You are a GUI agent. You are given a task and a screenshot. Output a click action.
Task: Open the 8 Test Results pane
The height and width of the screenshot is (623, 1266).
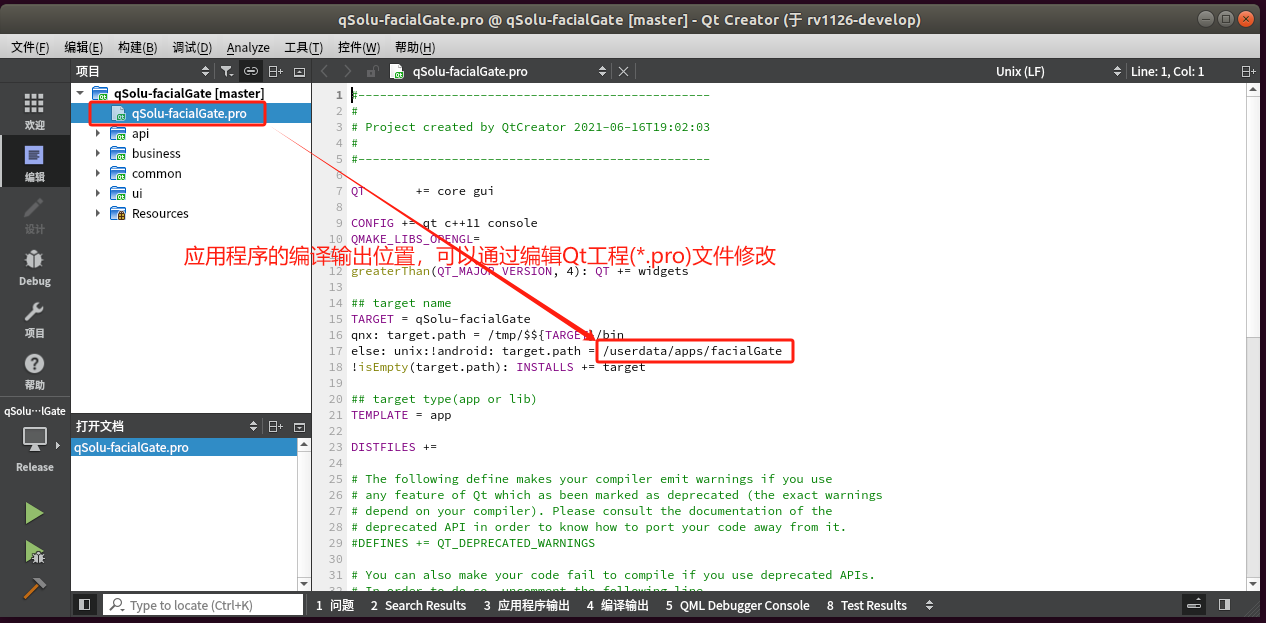(867, 605)
